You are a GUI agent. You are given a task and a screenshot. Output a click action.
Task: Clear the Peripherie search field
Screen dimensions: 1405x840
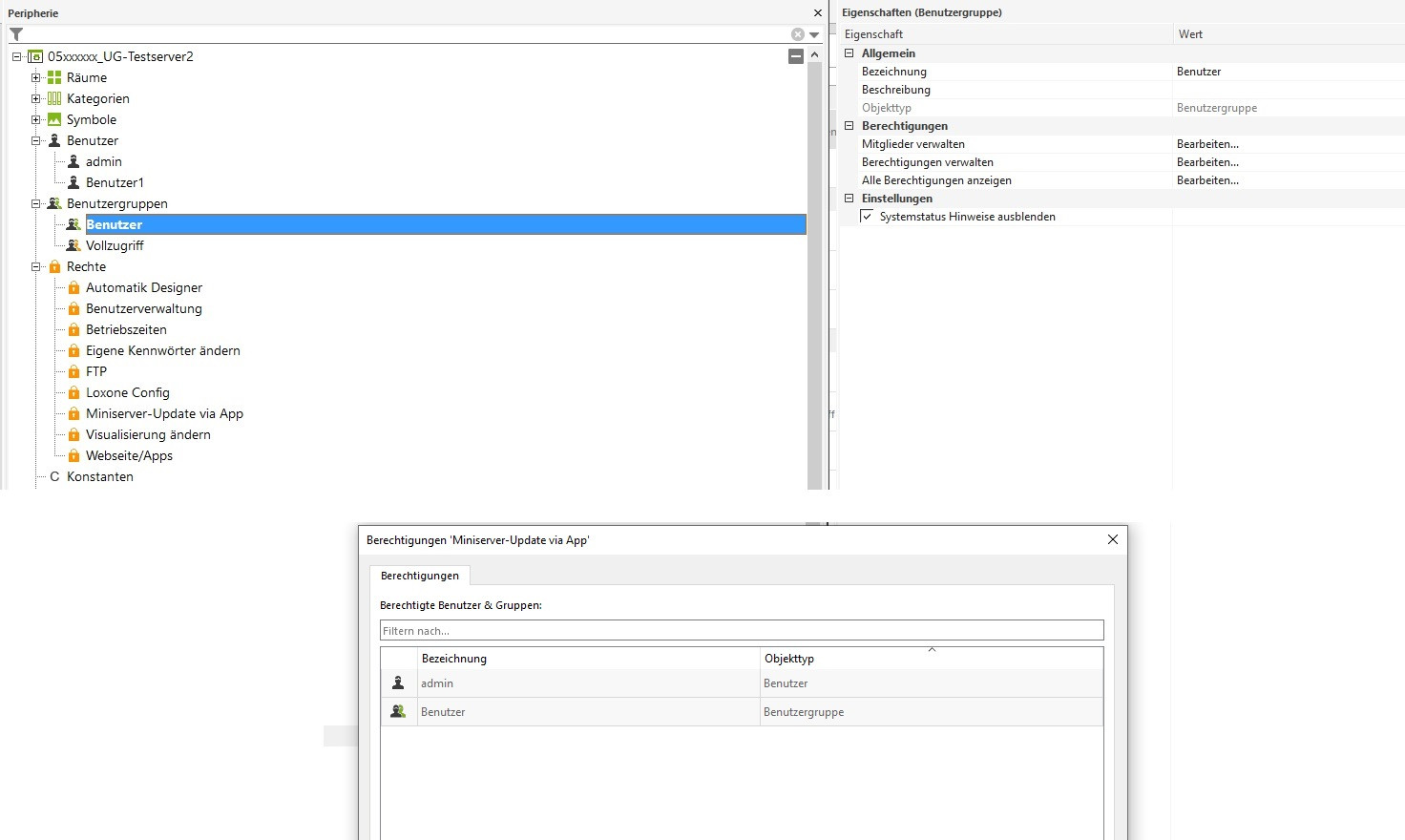(797, 34)
